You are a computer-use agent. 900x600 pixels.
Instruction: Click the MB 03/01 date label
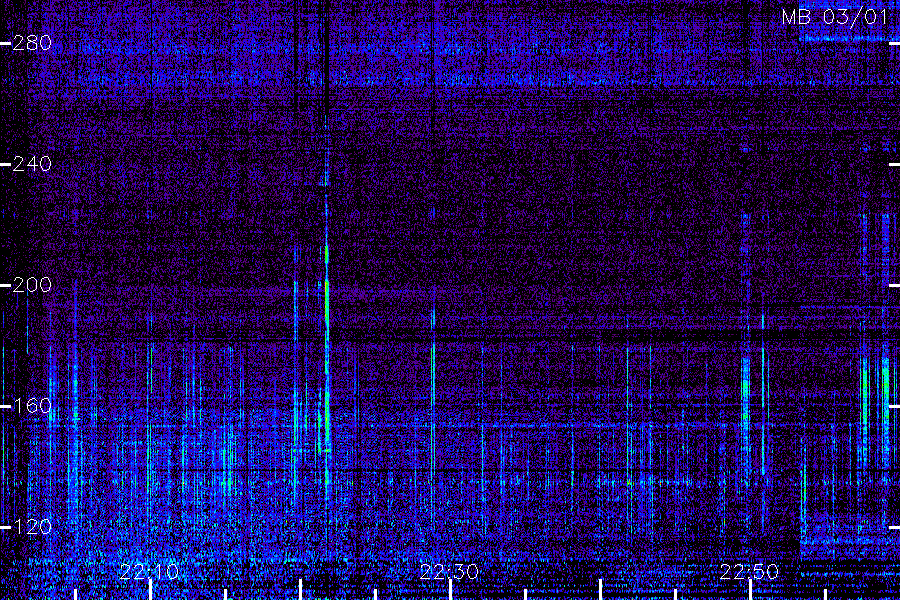tap(835, 17)
